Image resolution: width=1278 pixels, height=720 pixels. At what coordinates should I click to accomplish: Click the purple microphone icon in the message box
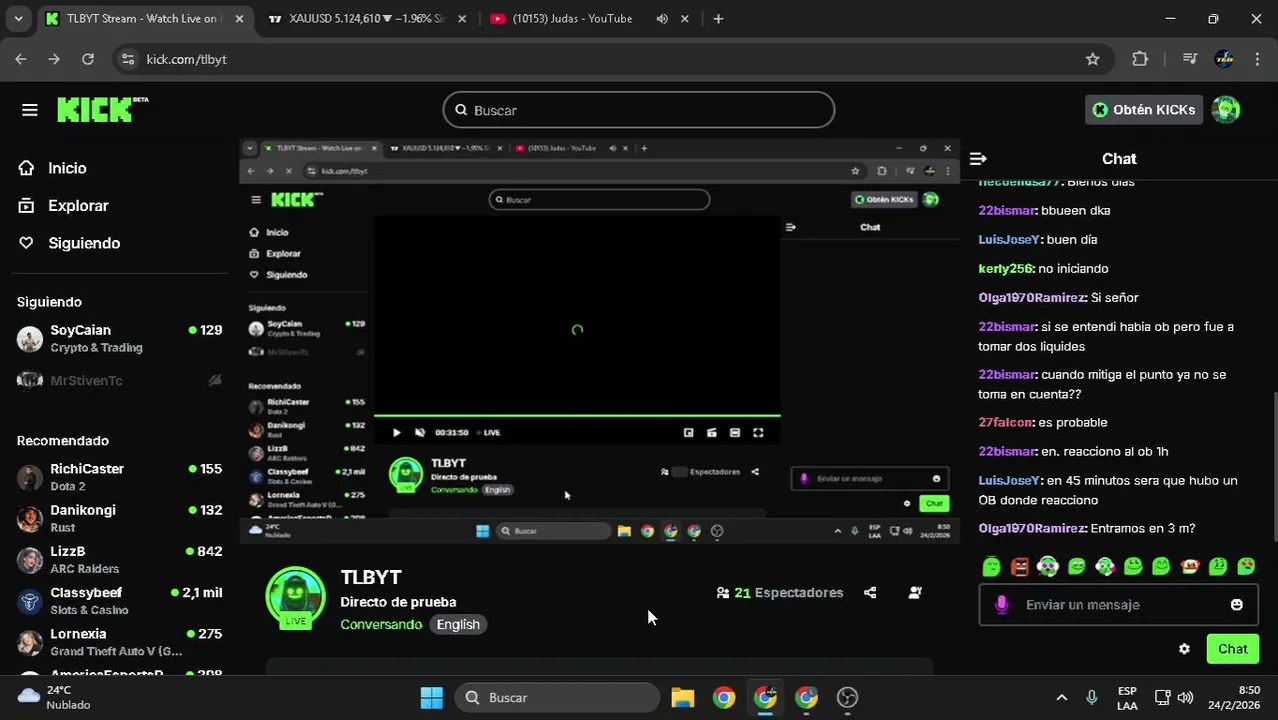click(1001, 605)
